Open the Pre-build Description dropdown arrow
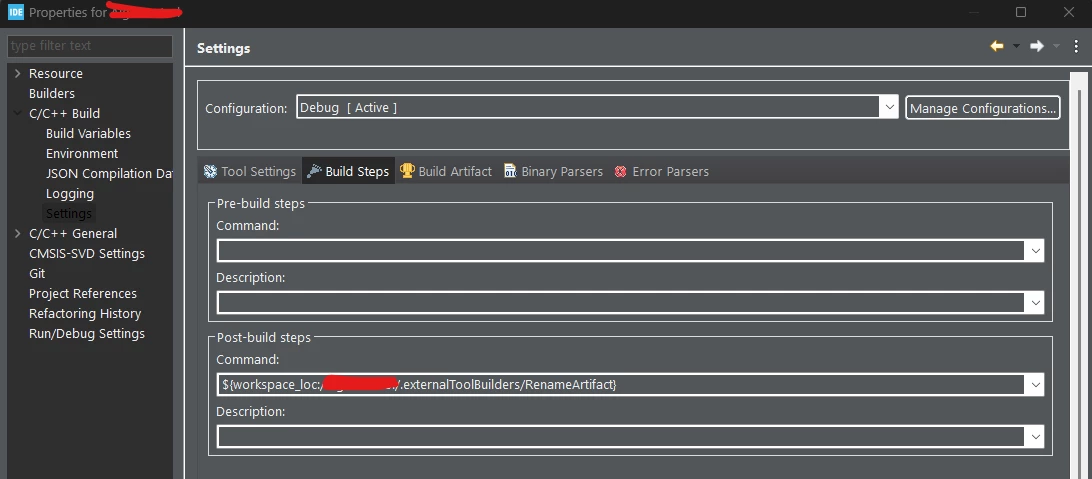The width and height of the screenshot is (1092, 479). coord(1035,302)
